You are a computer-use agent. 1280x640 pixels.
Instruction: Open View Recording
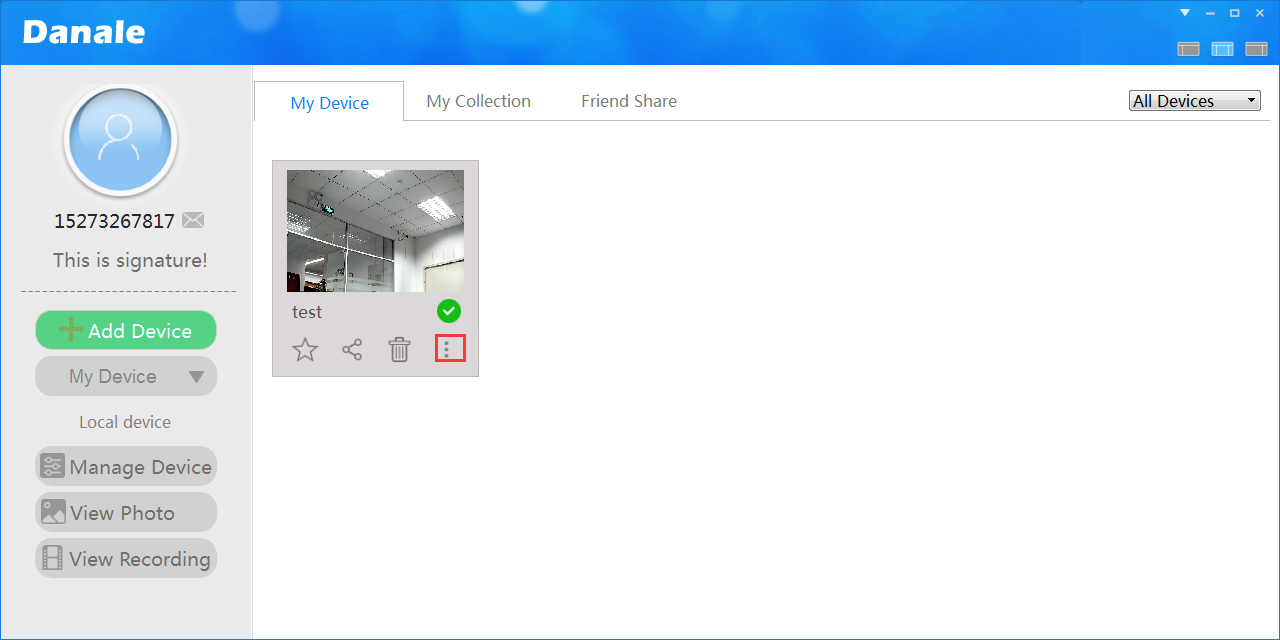coord(126,559)
